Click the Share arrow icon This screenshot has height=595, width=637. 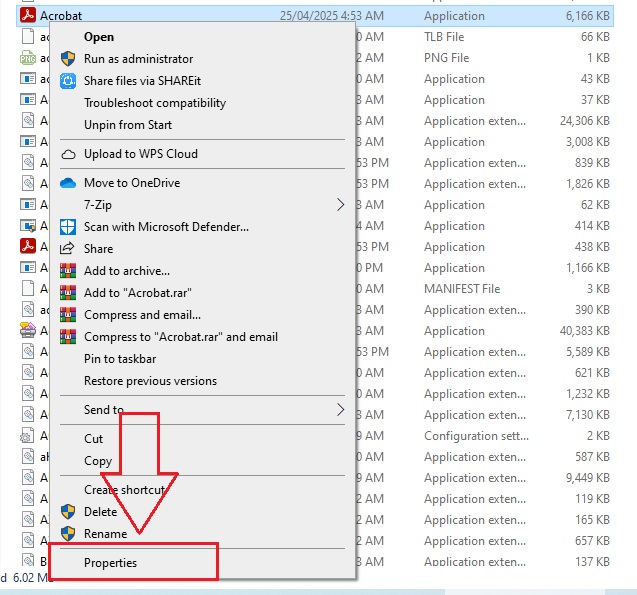[x=67, y=249]
